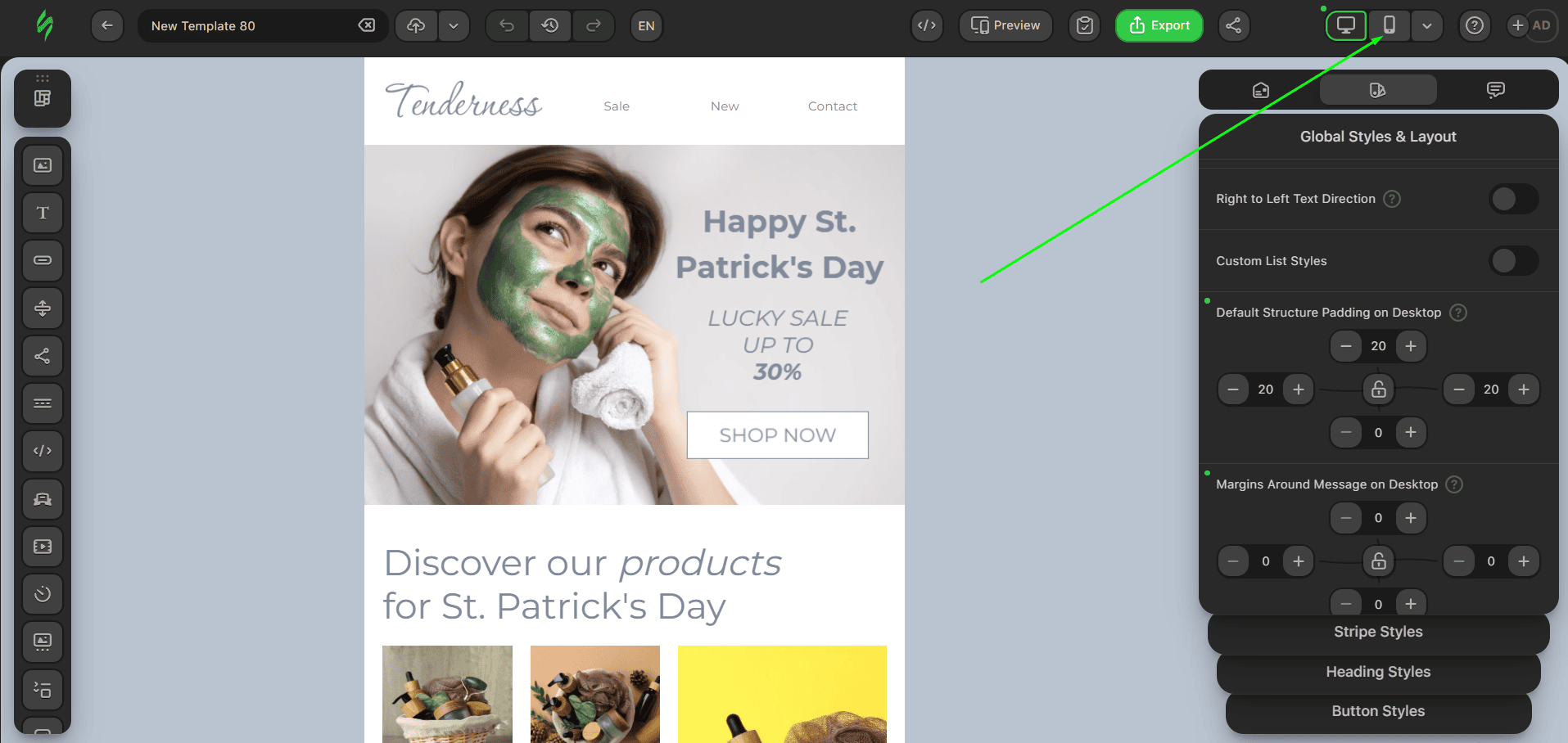Switch to mobile view mode

[1389, 25]
